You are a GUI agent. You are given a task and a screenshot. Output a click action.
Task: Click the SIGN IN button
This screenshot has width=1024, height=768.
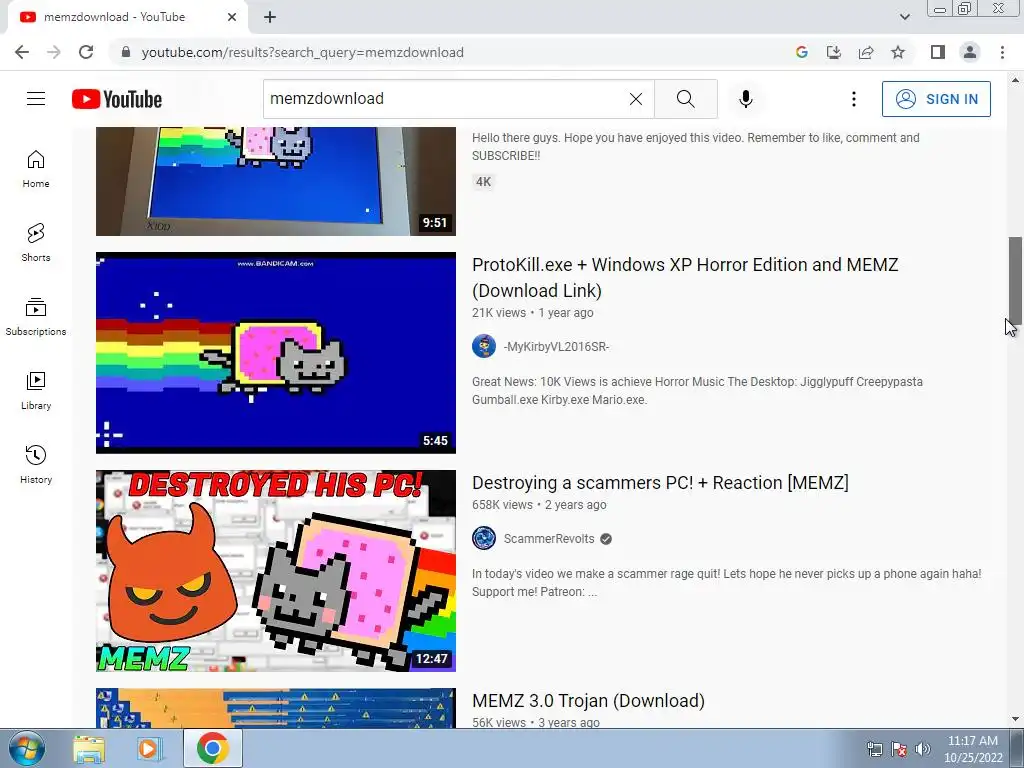[936, 99]
